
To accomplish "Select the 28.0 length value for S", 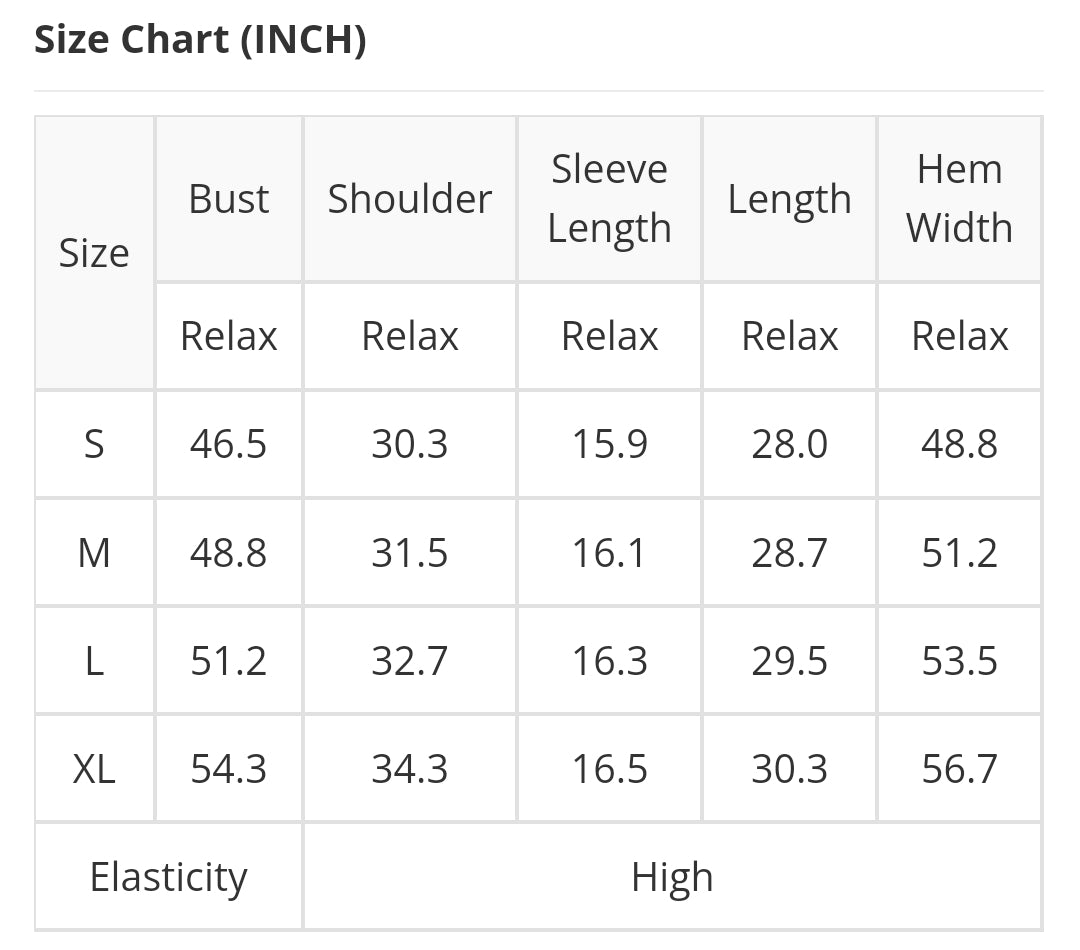I will 789,444.
